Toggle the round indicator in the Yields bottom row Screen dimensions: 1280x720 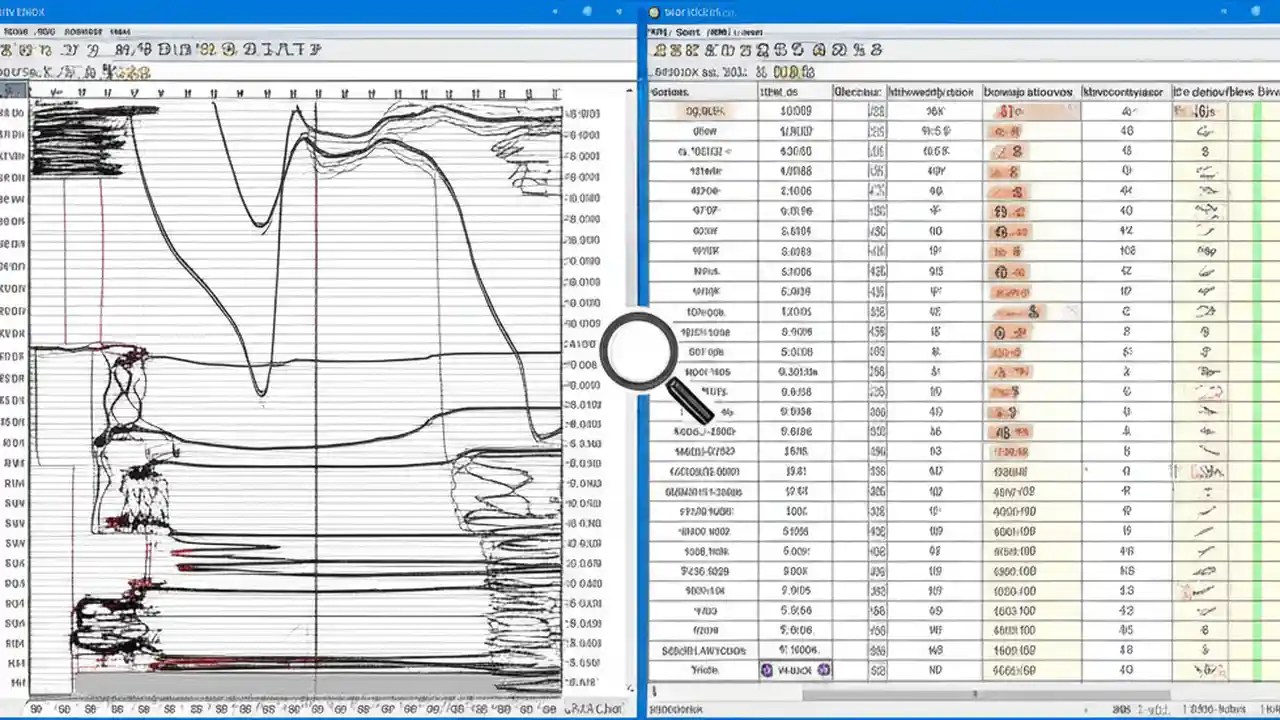pyautogui.click(x=767, y=670)
